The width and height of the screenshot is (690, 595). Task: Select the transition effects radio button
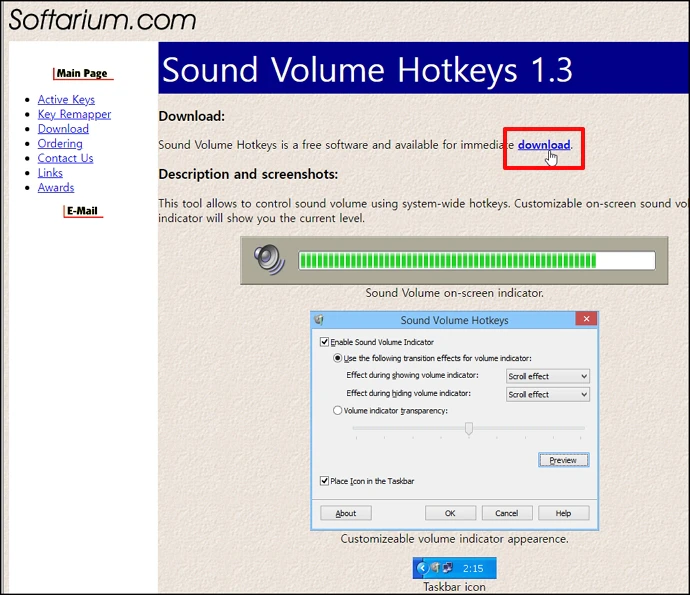coord(338,358)
